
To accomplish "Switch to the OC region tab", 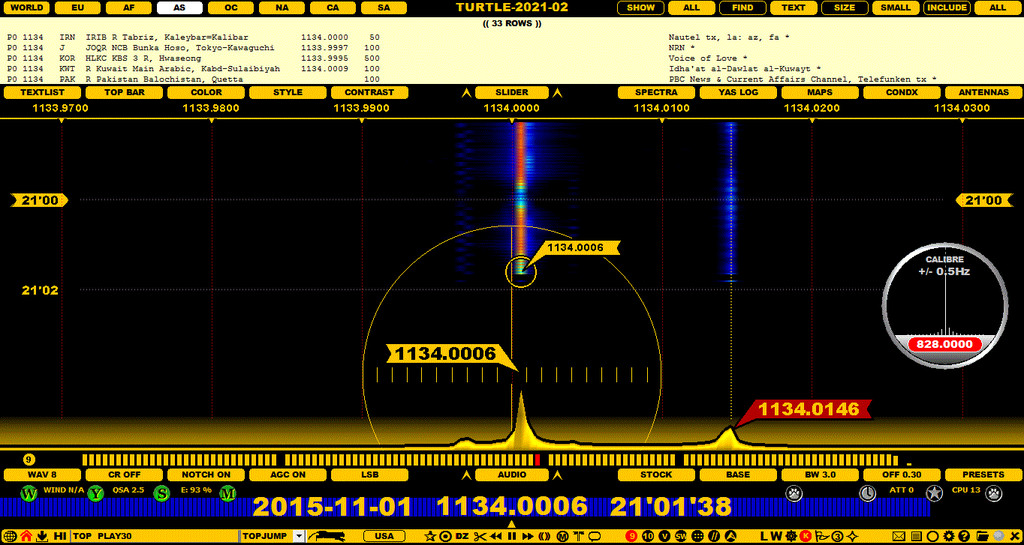I will coord(230,7).
